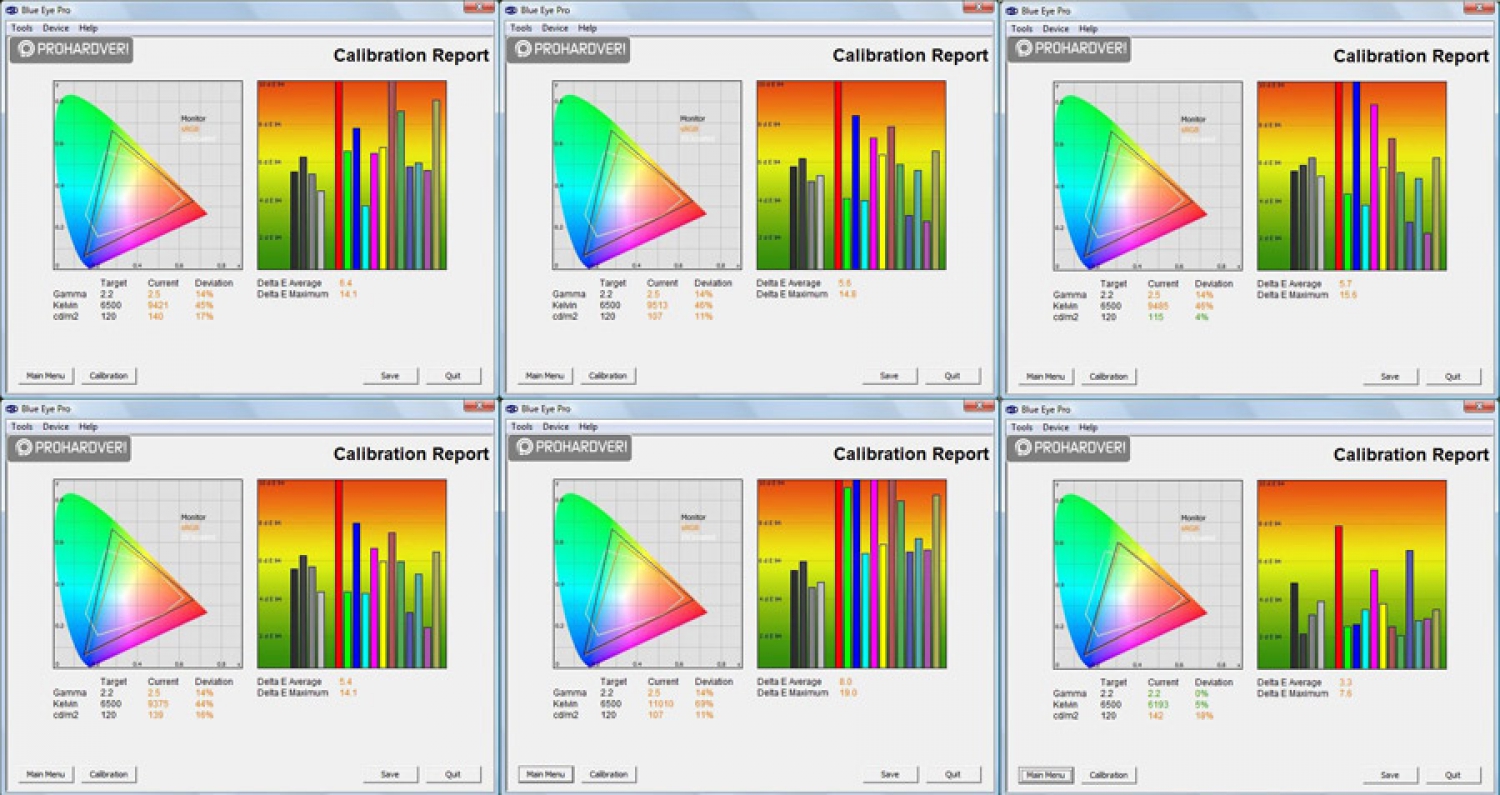1500x795 pixels.
Task: Click the red bar in the bottom-right Delta E chart
Action: [1339, 597]
